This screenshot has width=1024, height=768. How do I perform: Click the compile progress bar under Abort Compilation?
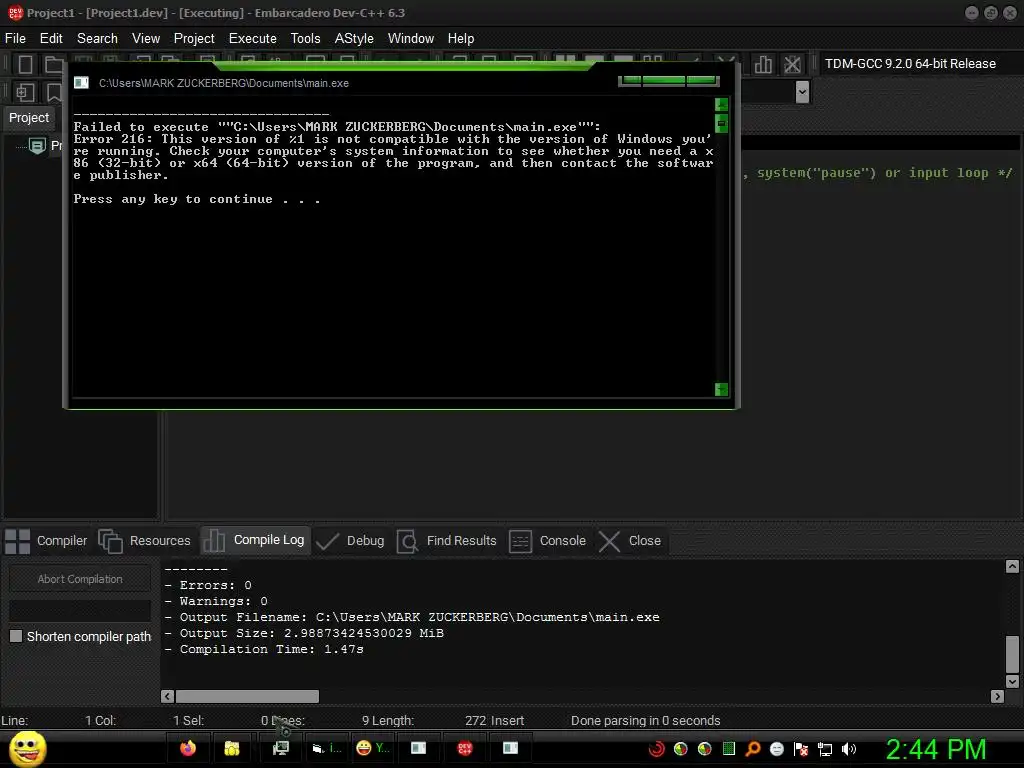(80, 611)
